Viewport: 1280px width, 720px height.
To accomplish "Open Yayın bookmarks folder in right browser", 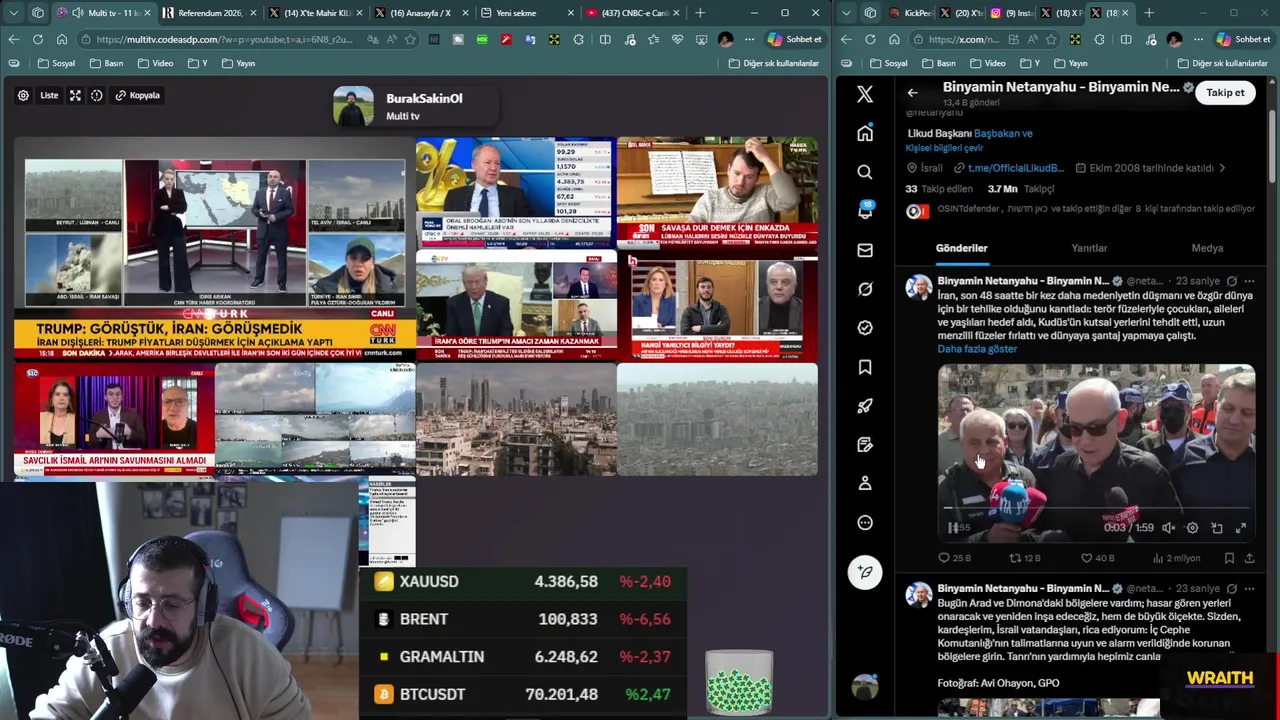I will (x=1070, y=63).
